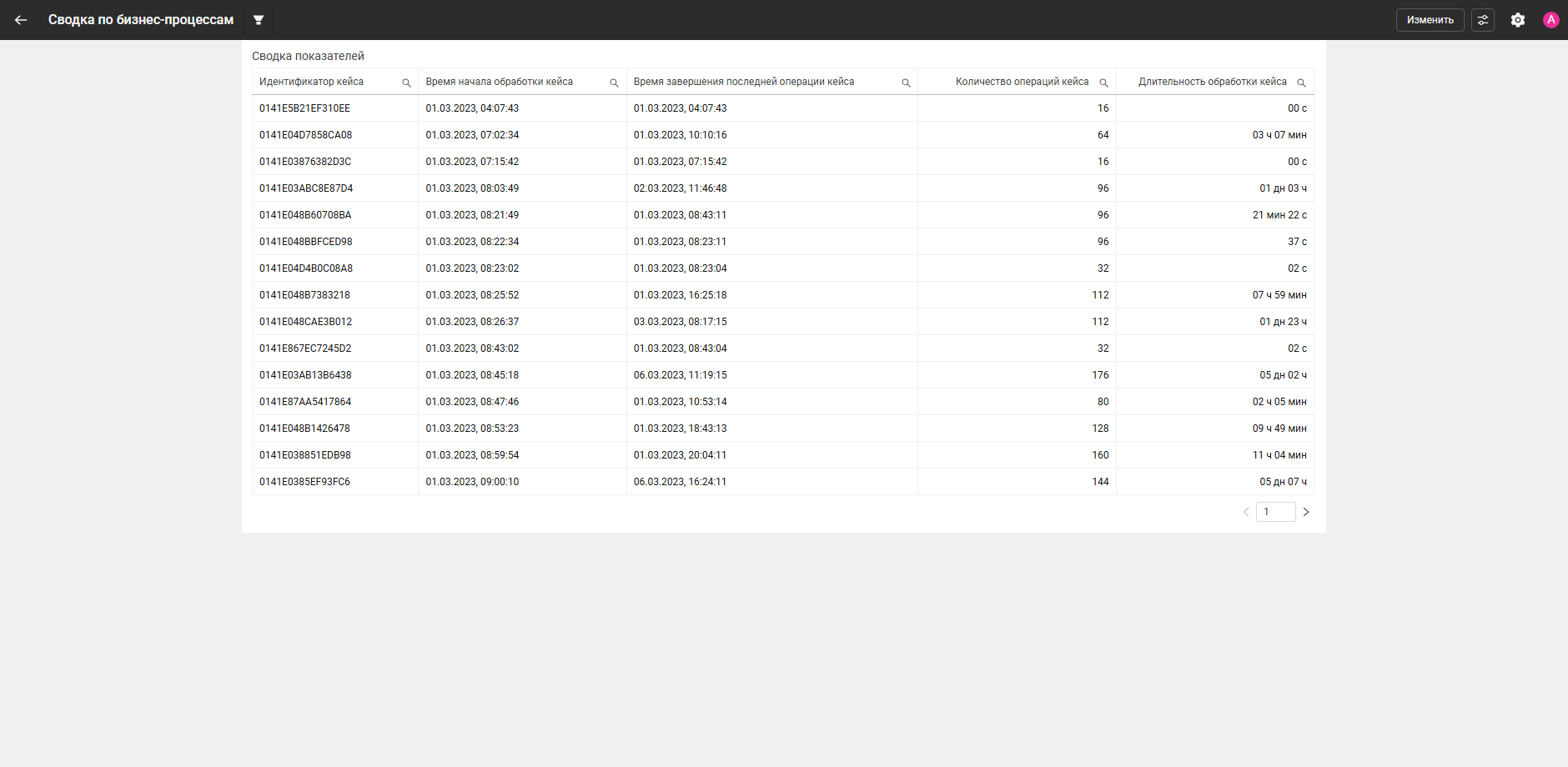Search in Количество операций кейса column
The width and height of the screenshot is (1568, 767).
tap(1103, 83)
